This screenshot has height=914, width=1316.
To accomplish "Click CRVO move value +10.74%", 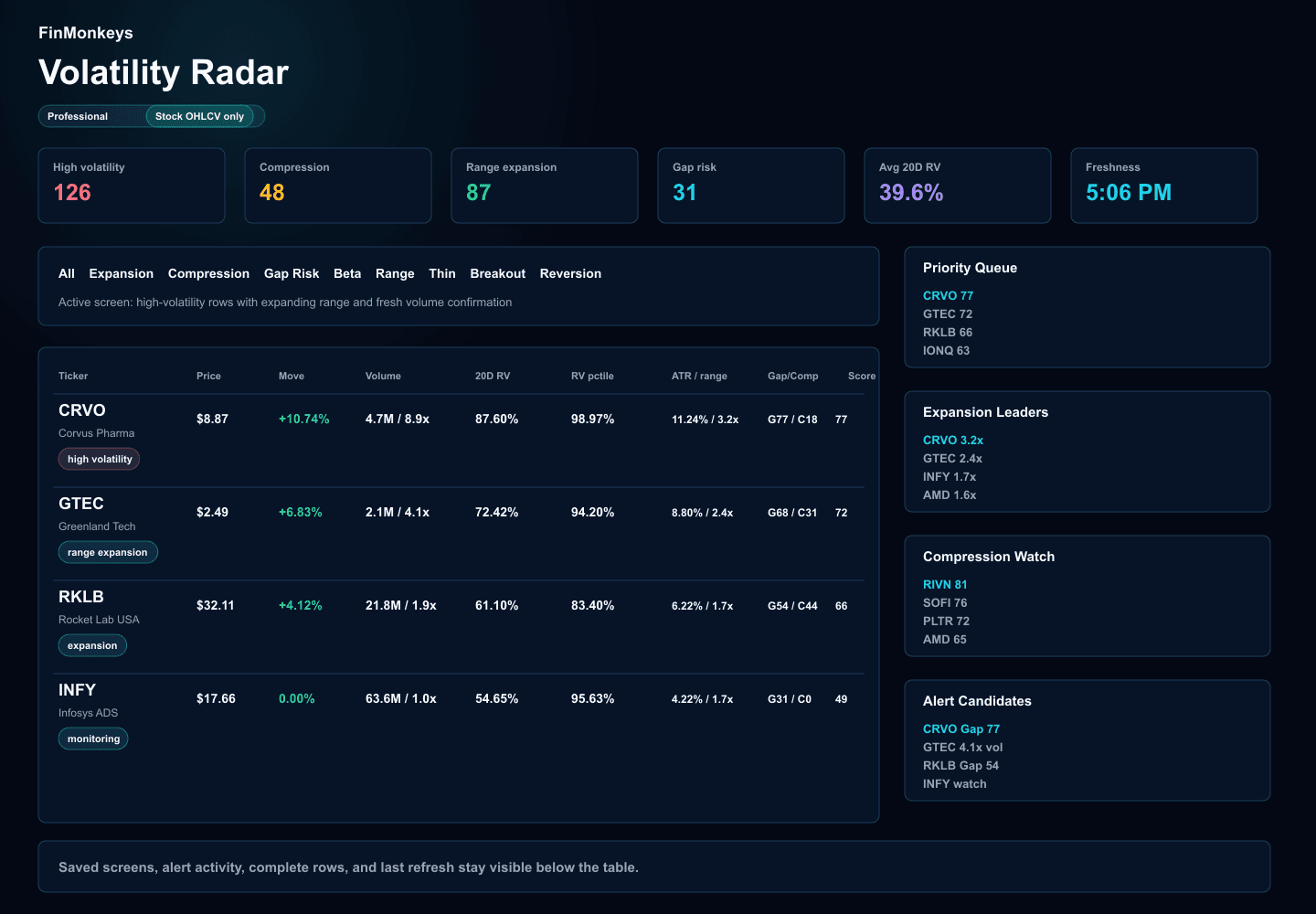I will 304,419.
